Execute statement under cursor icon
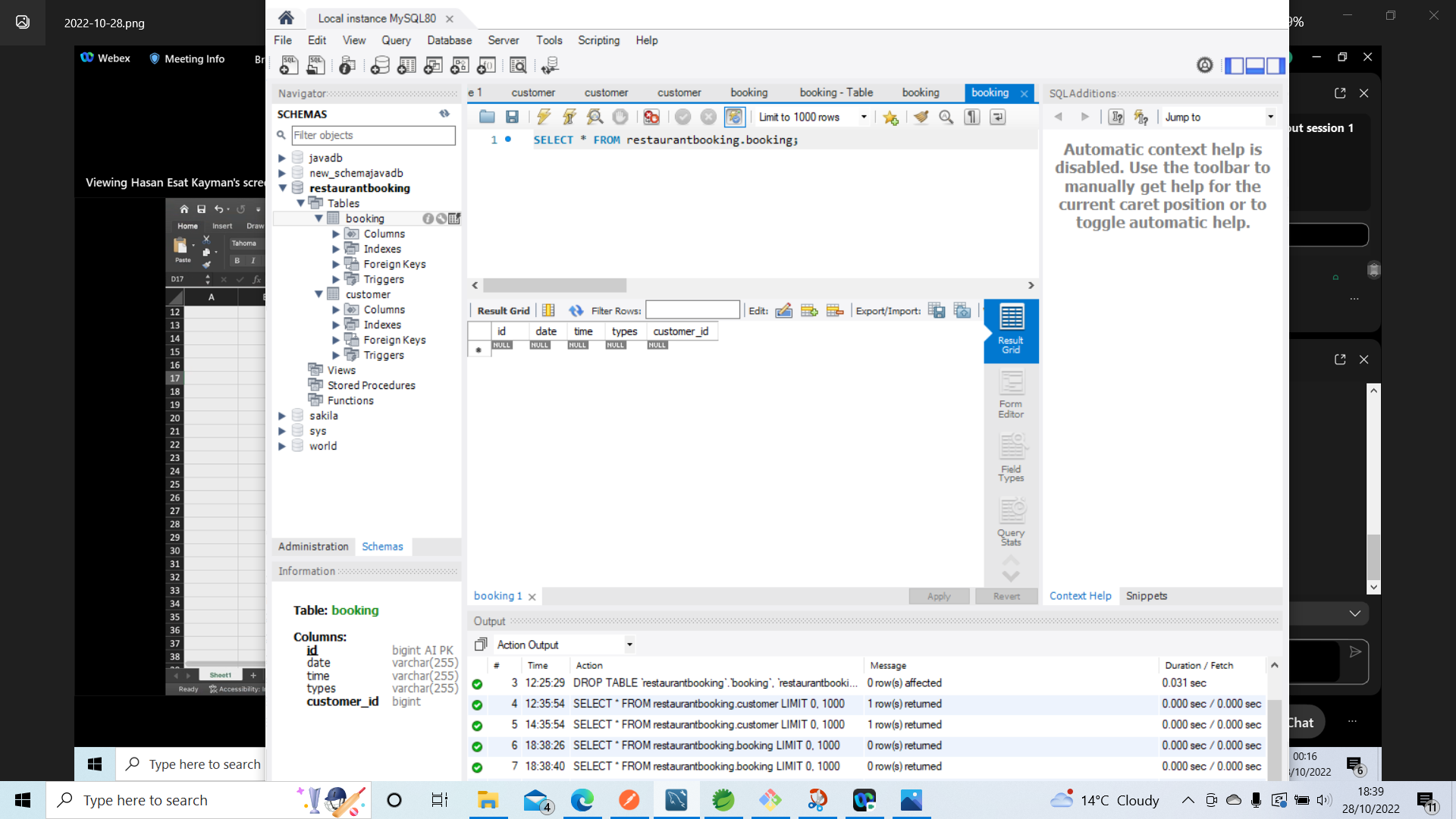The height and width of the screenshot is (819, 1456). point(570,117)
